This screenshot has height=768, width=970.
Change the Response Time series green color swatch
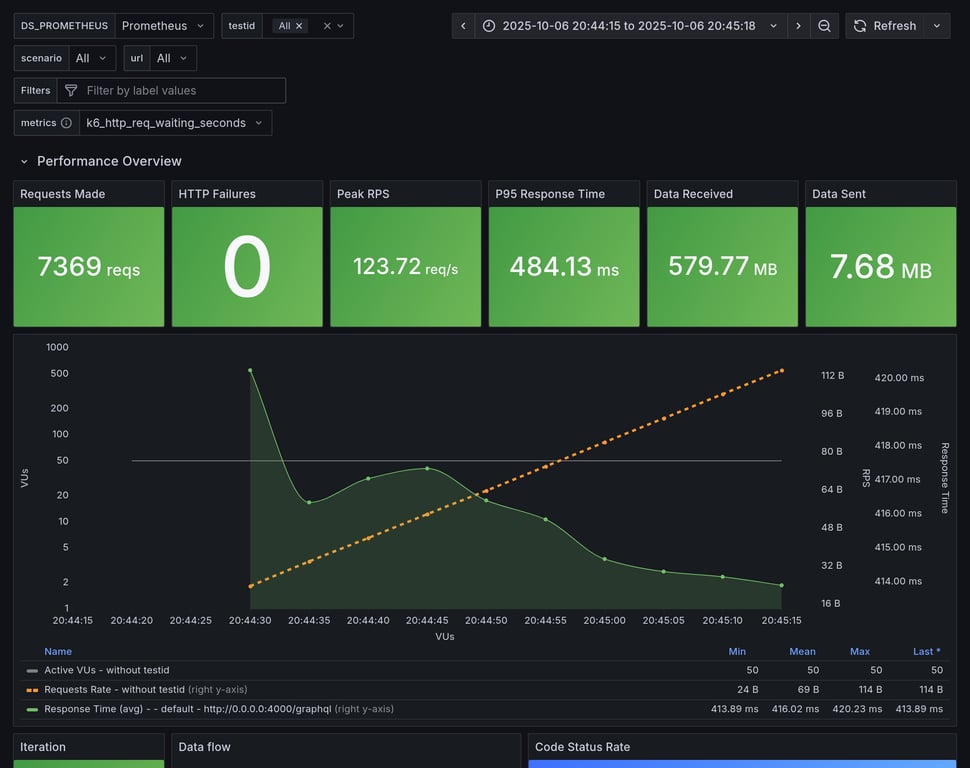point(32,709)
